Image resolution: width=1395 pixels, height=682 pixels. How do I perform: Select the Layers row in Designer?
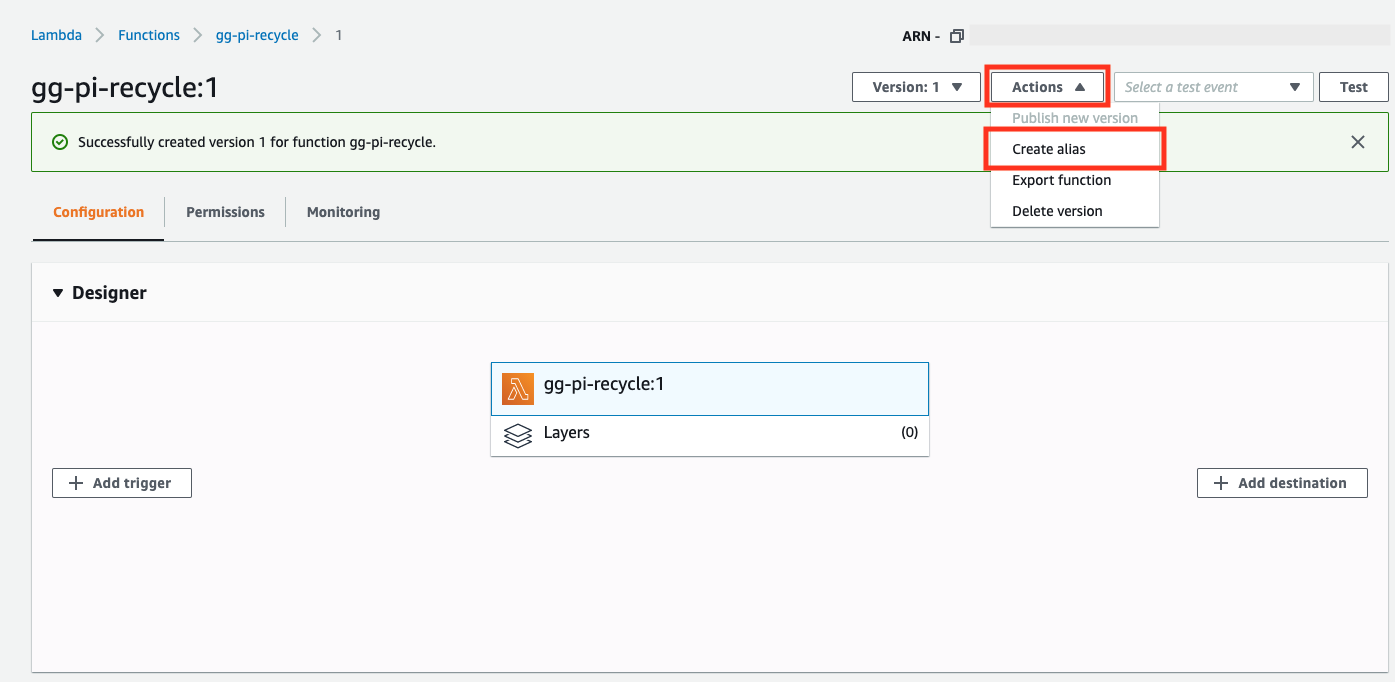pyautogui.click(x=710, y=436)
